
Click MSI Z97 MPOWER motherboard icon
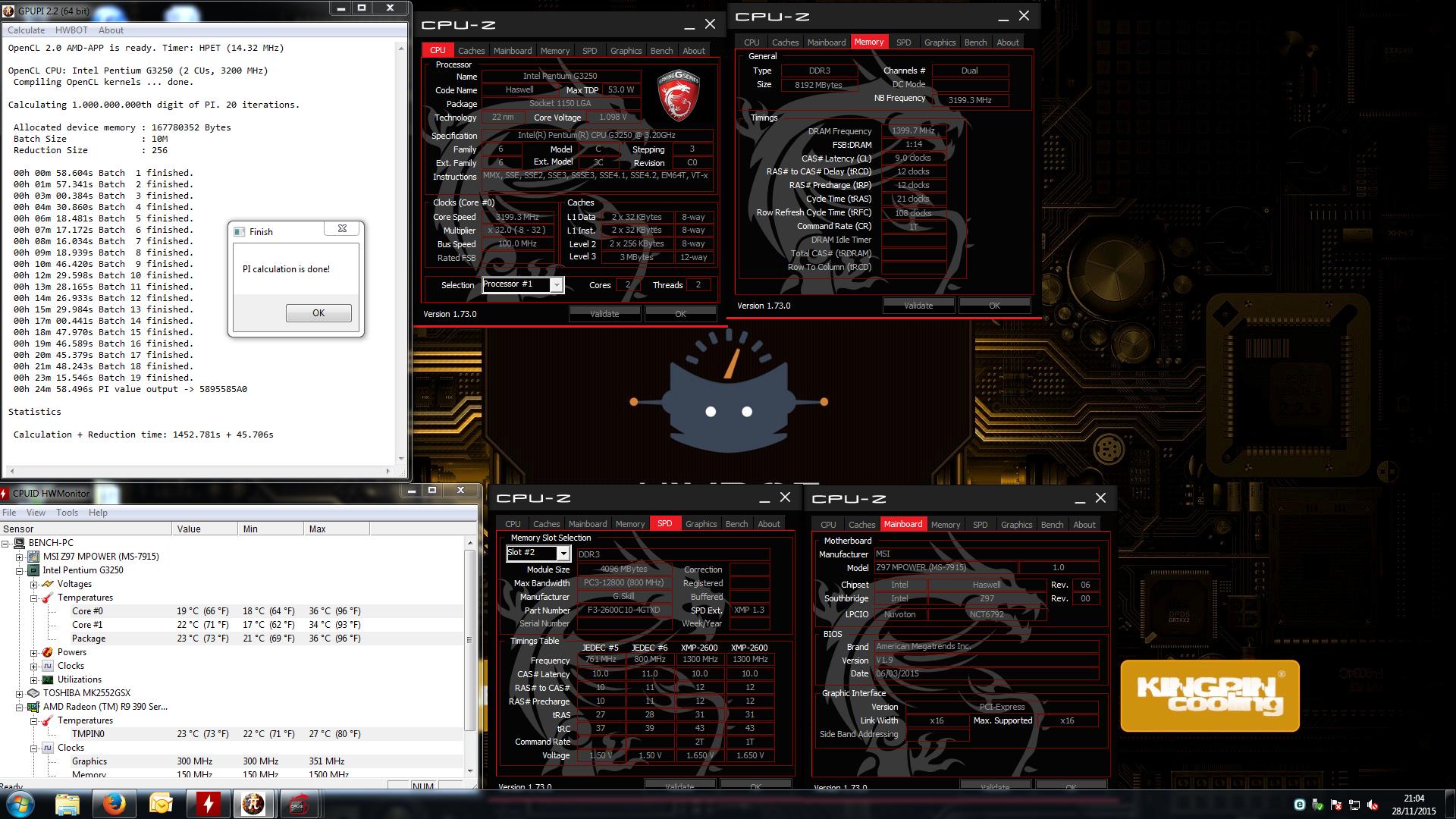(x=33, y=557)
